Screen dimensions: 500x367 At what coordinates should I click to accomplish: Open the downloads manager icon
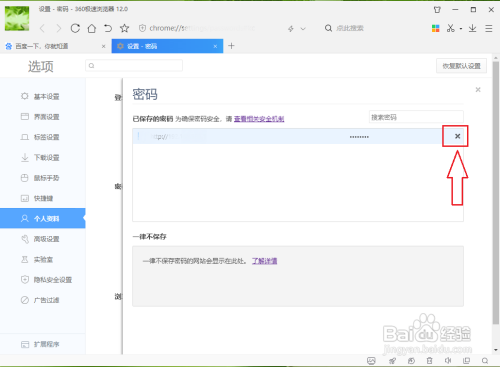coord(472,28)
